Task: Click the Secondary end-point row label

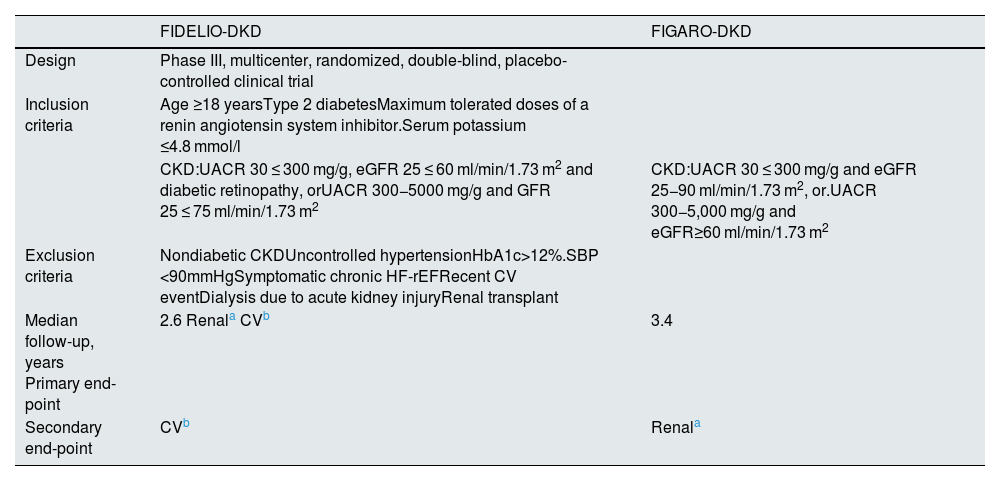Action: tap(63, 438)
